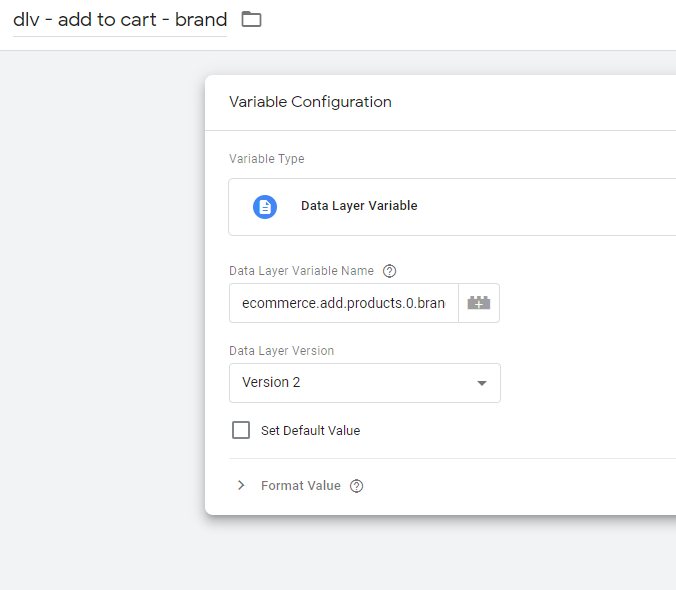Click the Variable Configuration heading
This screenshot has width=676, height=590.
pos(310,102)
